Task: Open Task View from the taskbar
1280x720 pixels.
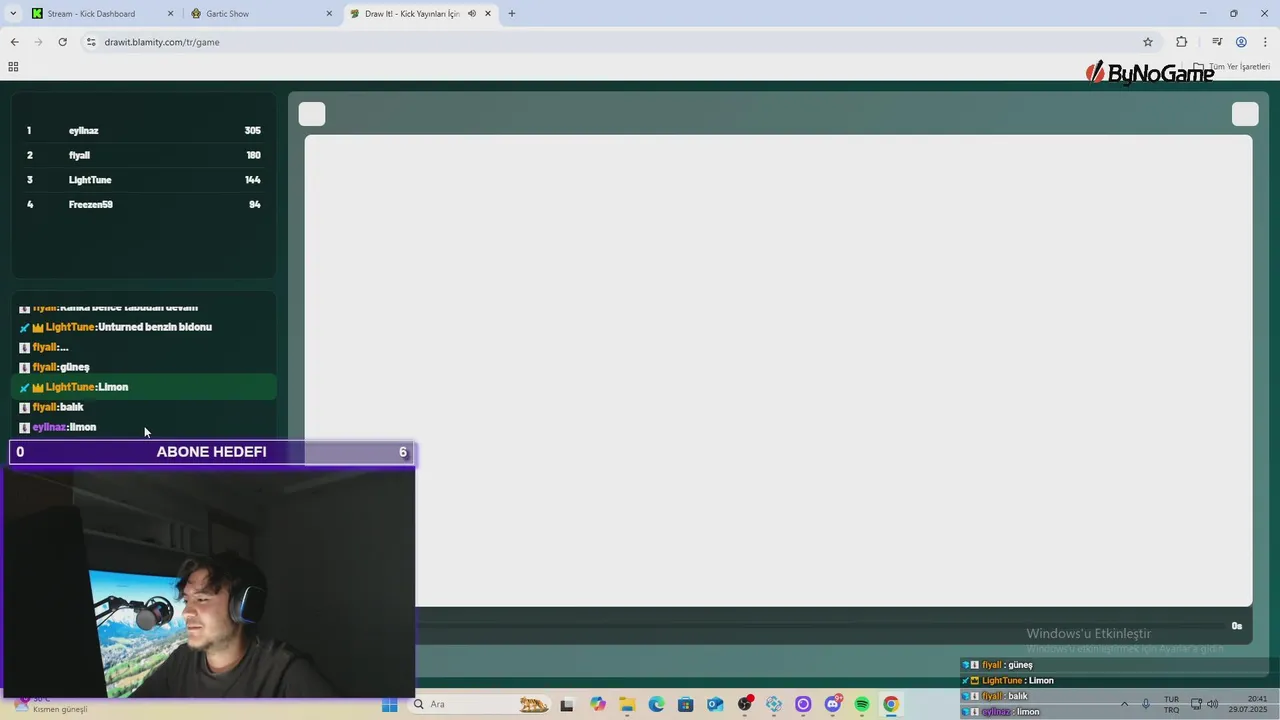Action: pyautogui.click(x=567, y=704)
